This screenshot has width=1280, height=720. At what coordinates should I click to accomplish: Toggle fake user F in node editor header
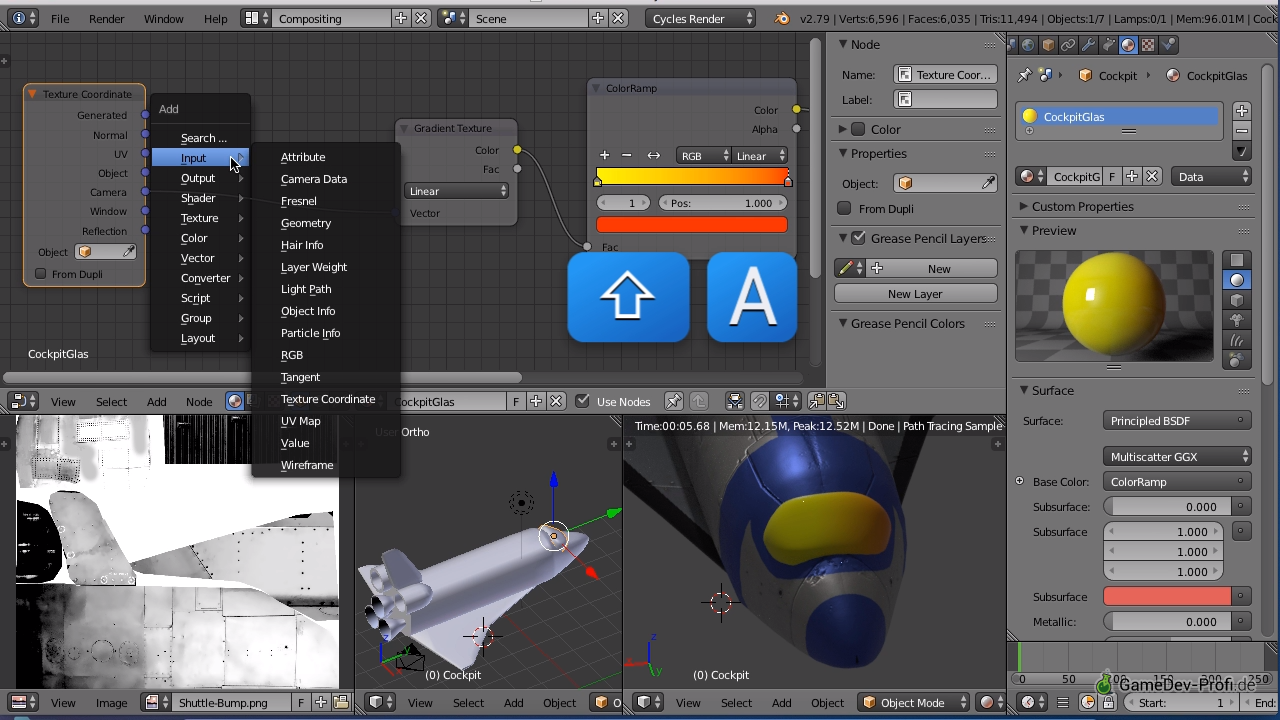click(516, 401)
